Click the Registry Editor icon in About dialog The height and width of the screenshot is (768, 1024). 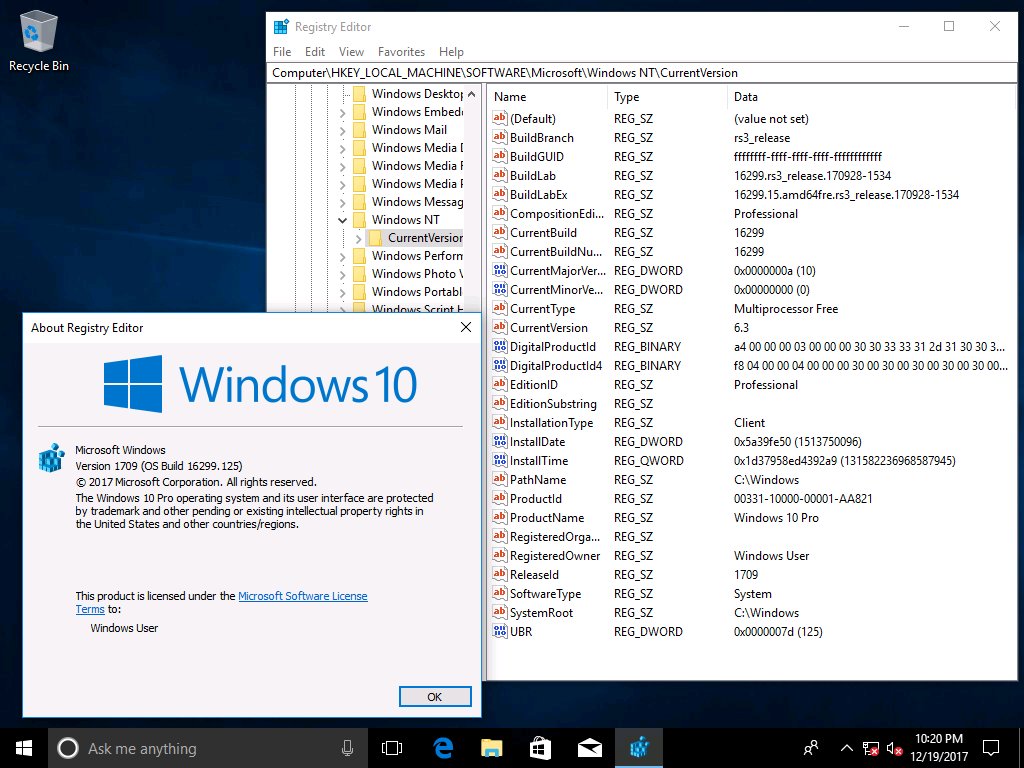(x=52, y=457)
